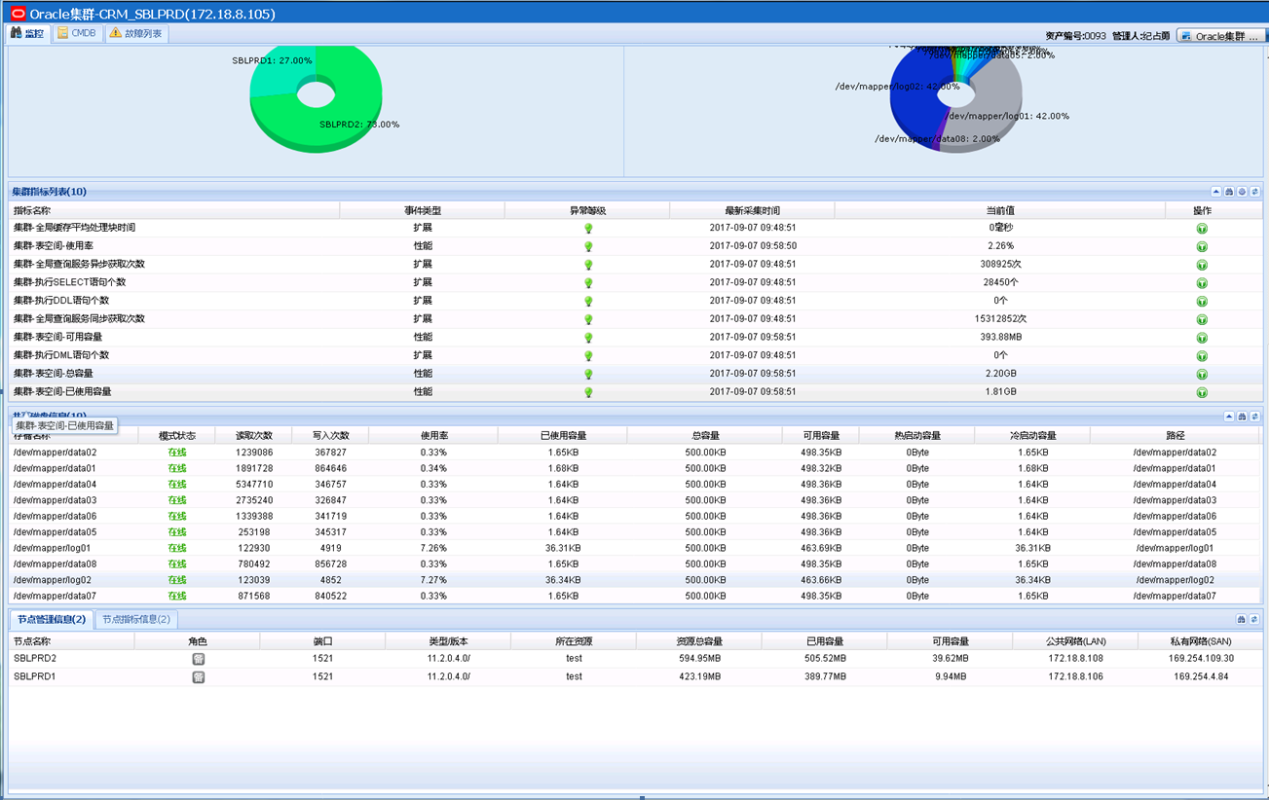Open the CMDB tab

(77, 34)
